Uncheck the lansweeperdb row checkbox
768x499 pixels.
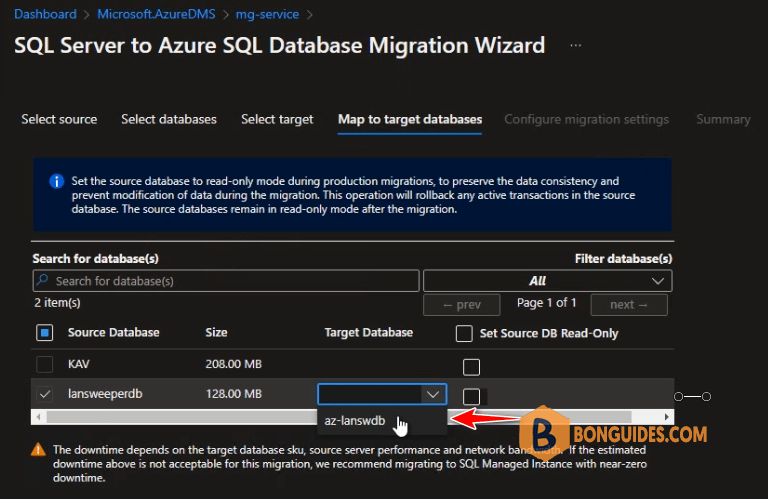pyautogui.click(x=45, y=394)
